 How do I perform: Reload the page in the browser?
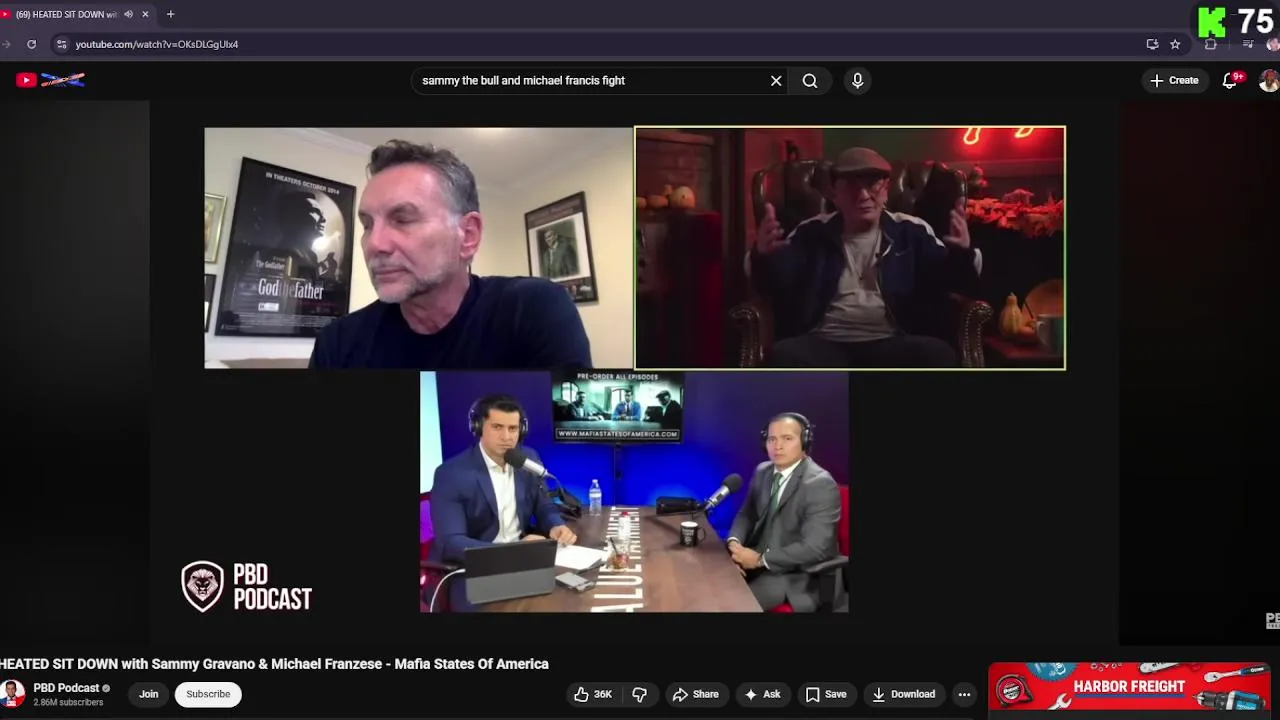(31, 44)
